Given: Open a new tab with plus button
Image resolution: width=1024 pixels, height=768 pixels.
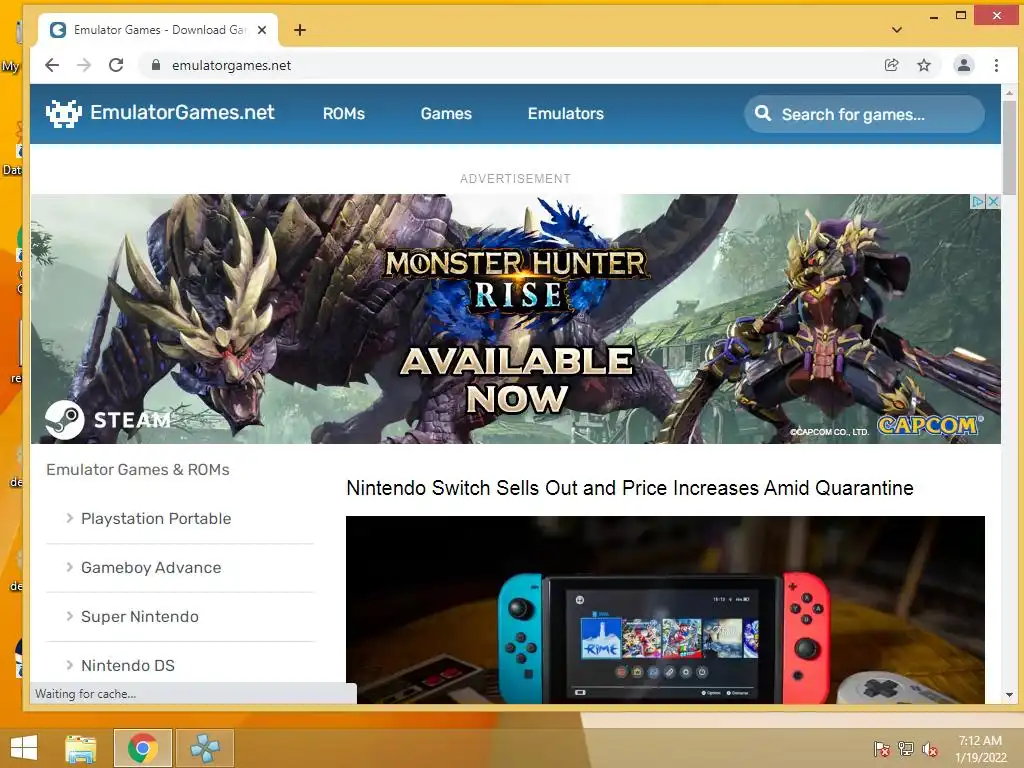Looking at the screenshot, I should (x=300, y=30).
